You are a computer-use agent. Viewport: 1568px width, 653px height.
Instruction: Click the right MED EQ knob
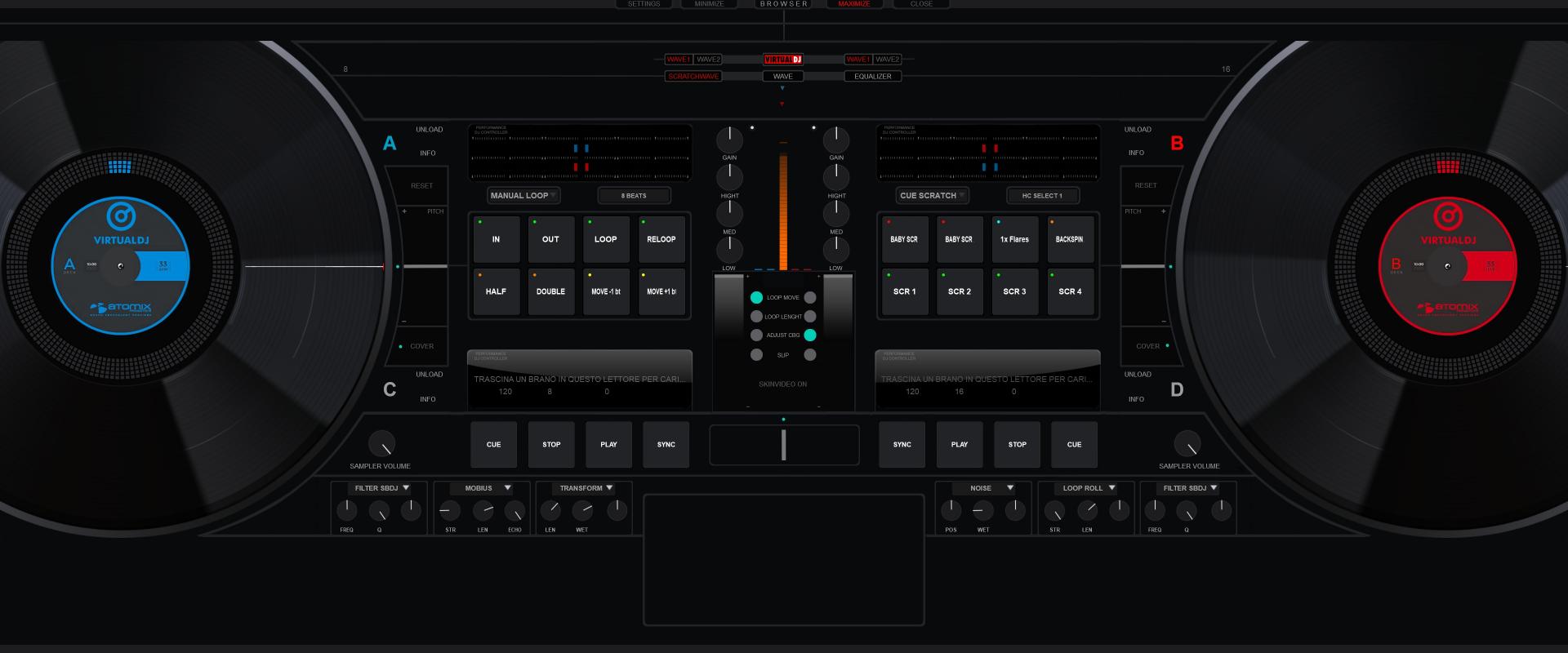coord(836,213)
